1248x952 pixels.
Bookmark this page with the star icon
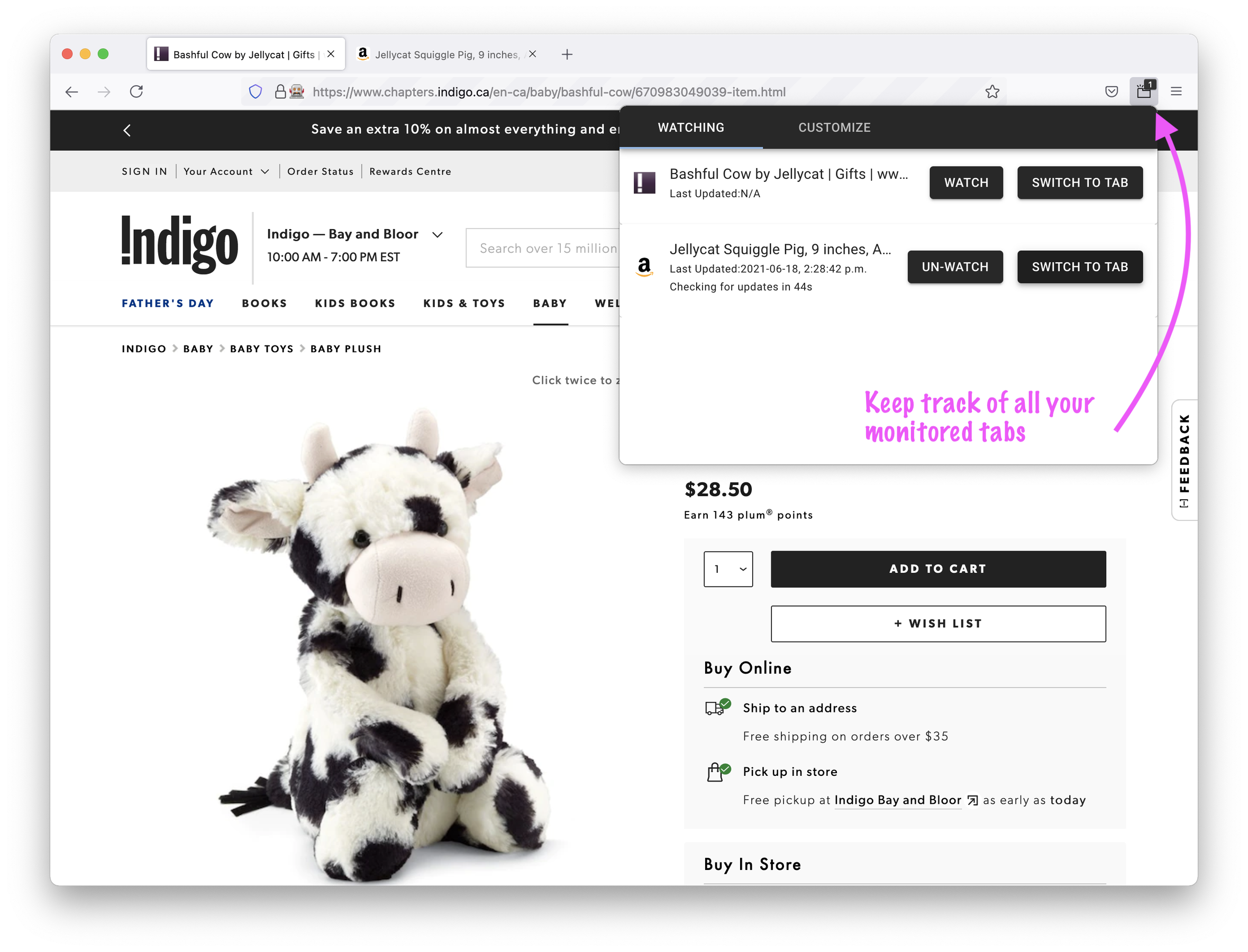coord(992,92)
